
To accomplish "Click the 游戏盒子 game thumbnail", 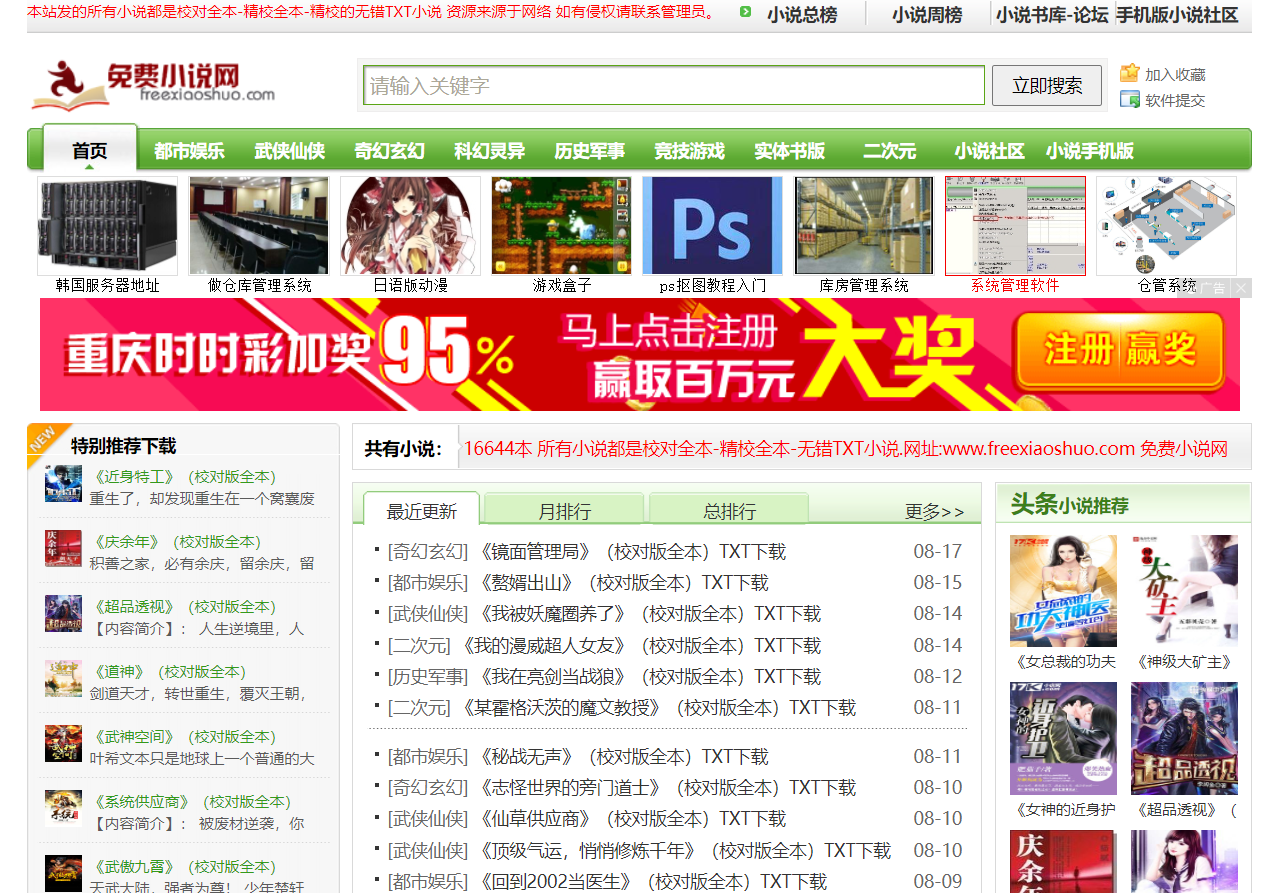I will [x=561, y=226].
